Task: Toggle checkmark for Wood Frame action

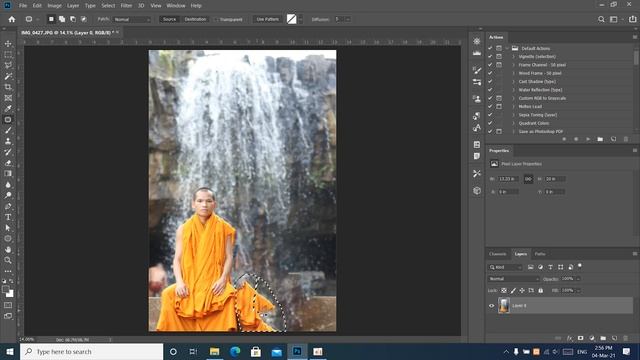Action: tap(490, 73)
